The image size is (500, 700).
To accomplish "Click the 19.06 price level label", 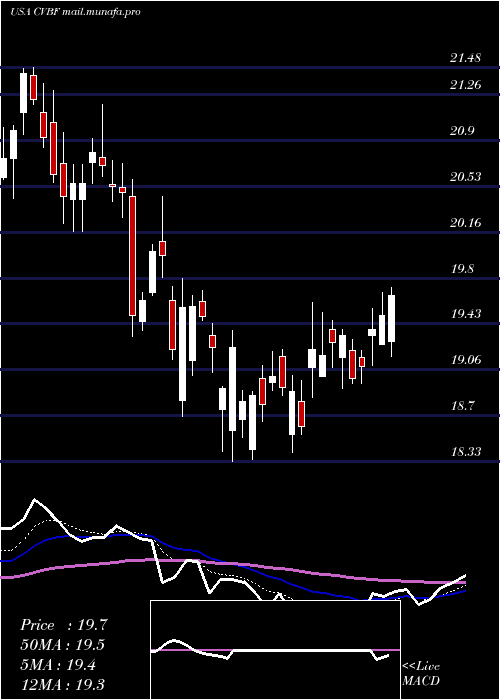I will click(465, 360).
